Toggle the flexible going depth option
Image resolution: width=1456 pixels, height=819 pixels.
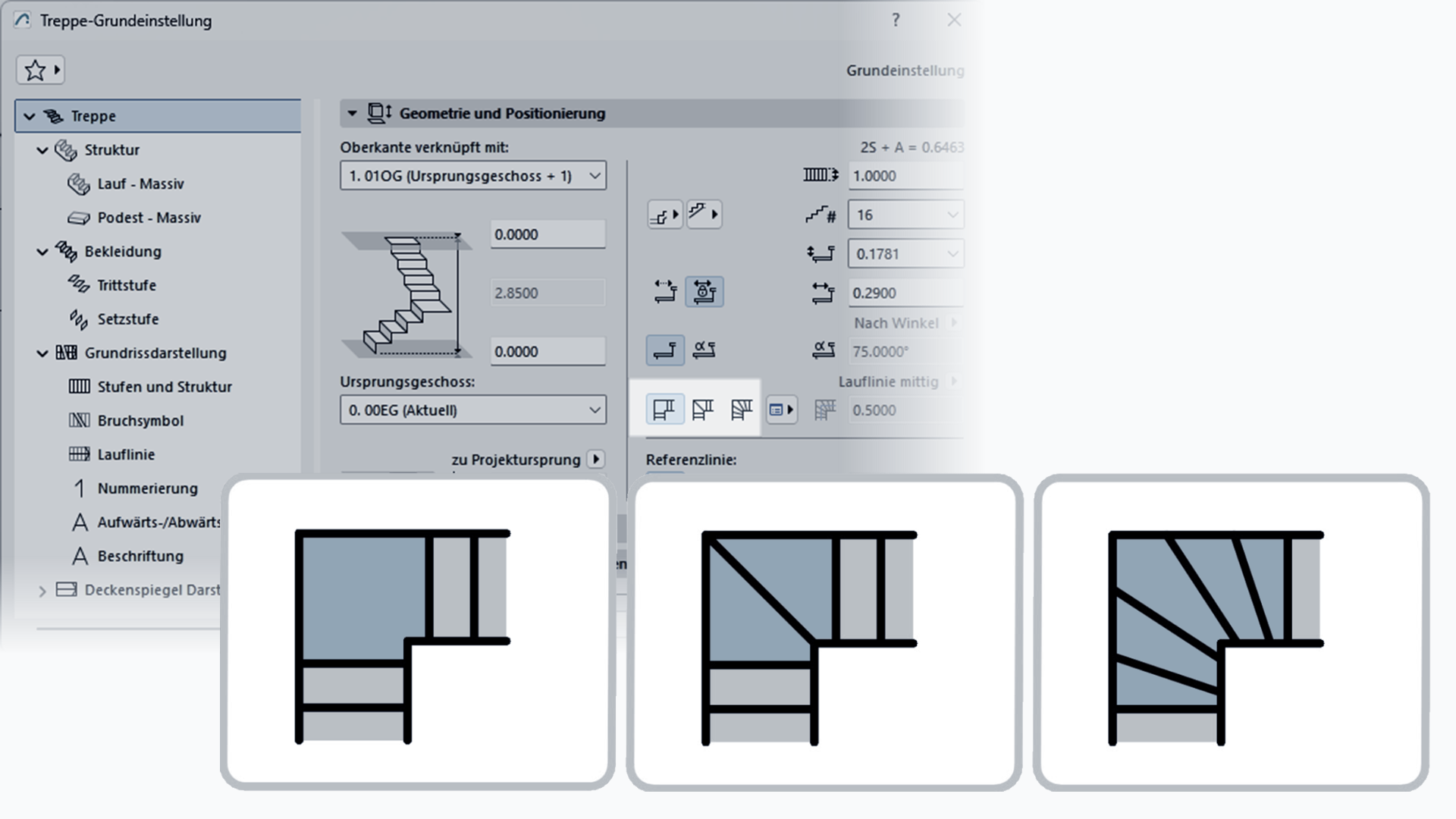(665, 292)
